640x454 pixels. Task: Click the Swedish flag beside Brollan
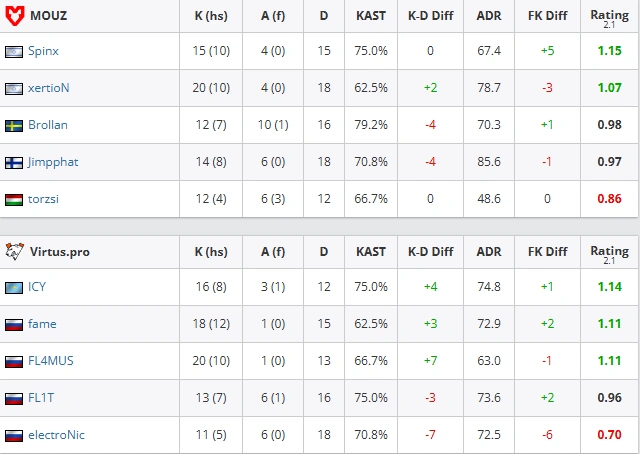point(14,125)
